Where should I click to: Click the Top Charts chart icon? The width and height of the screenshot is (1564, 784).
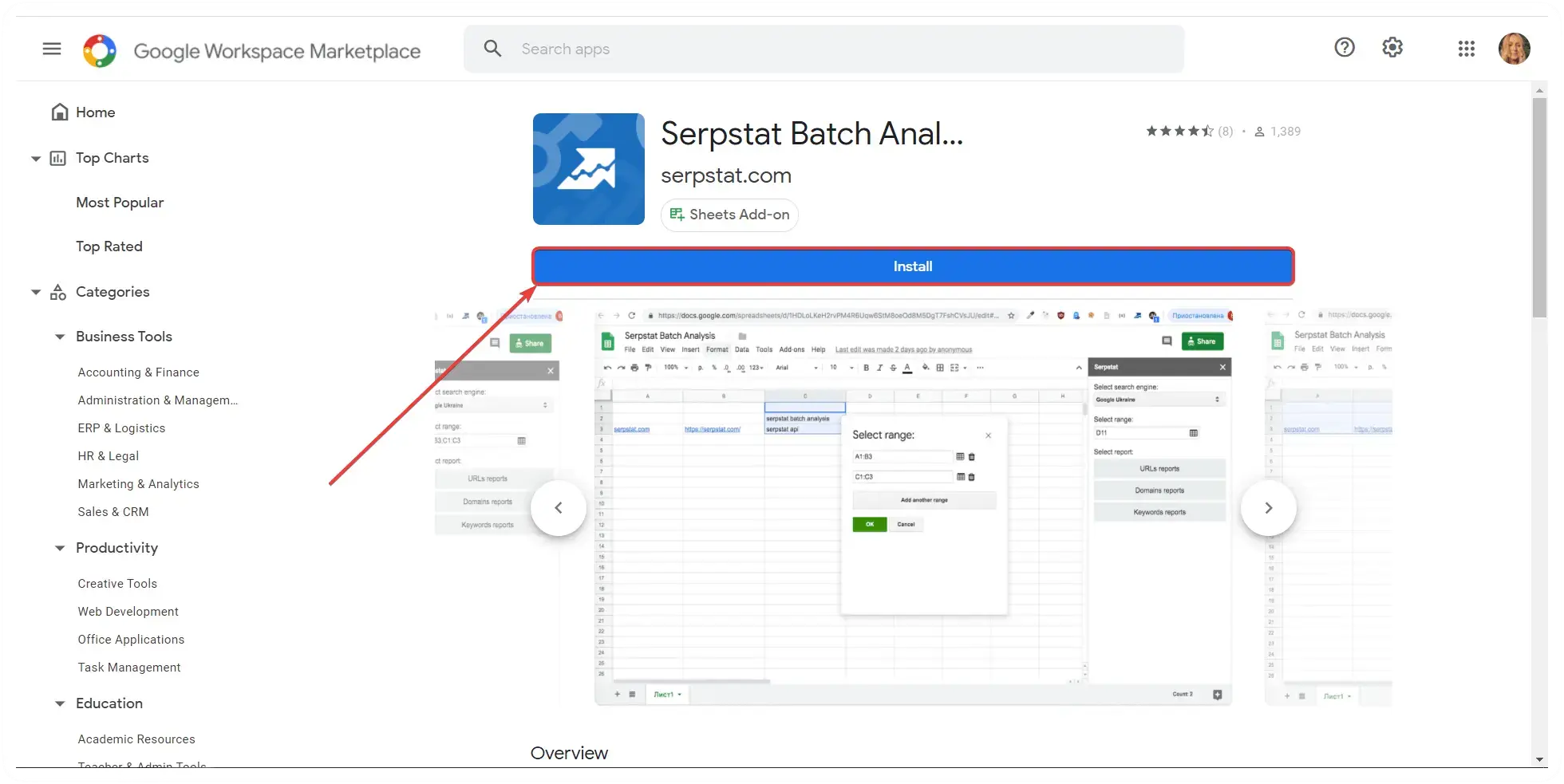(58, 158)
